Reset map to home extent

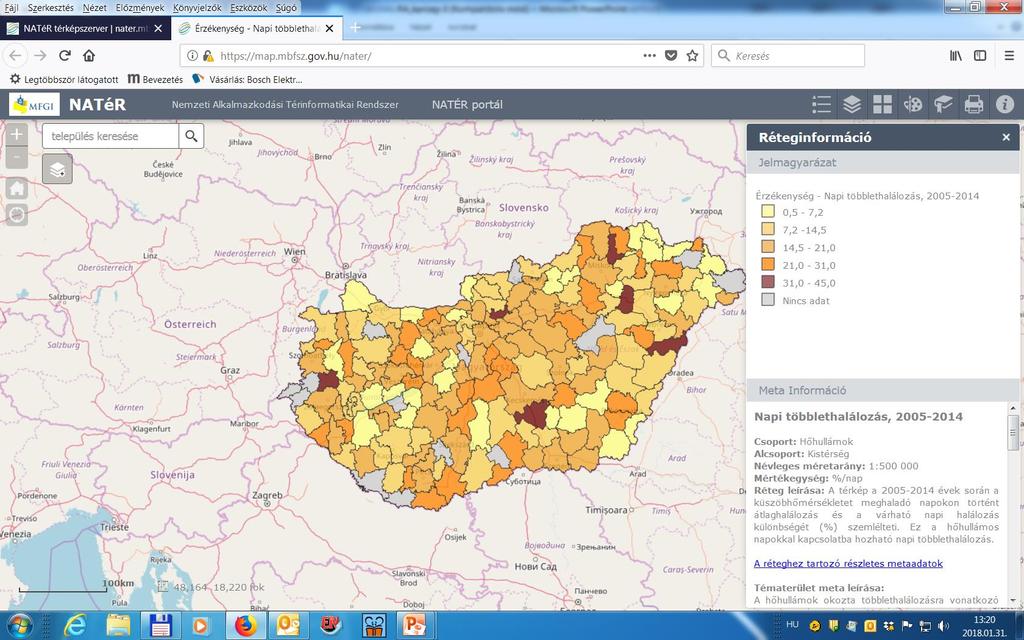point(17,189)
